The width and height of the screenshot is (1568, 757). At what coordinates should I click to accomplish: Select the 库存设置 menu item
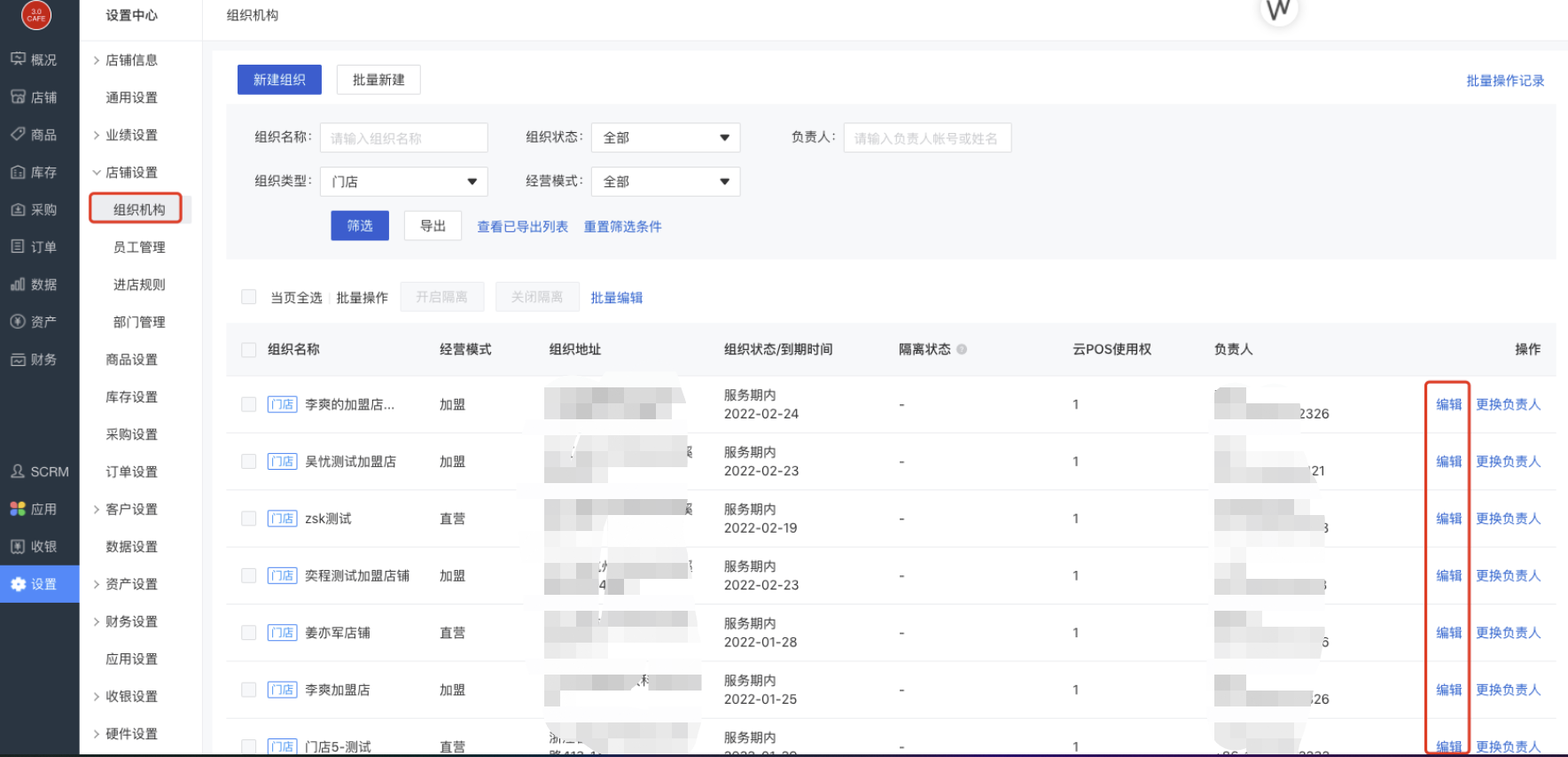(x=132, y=396)
